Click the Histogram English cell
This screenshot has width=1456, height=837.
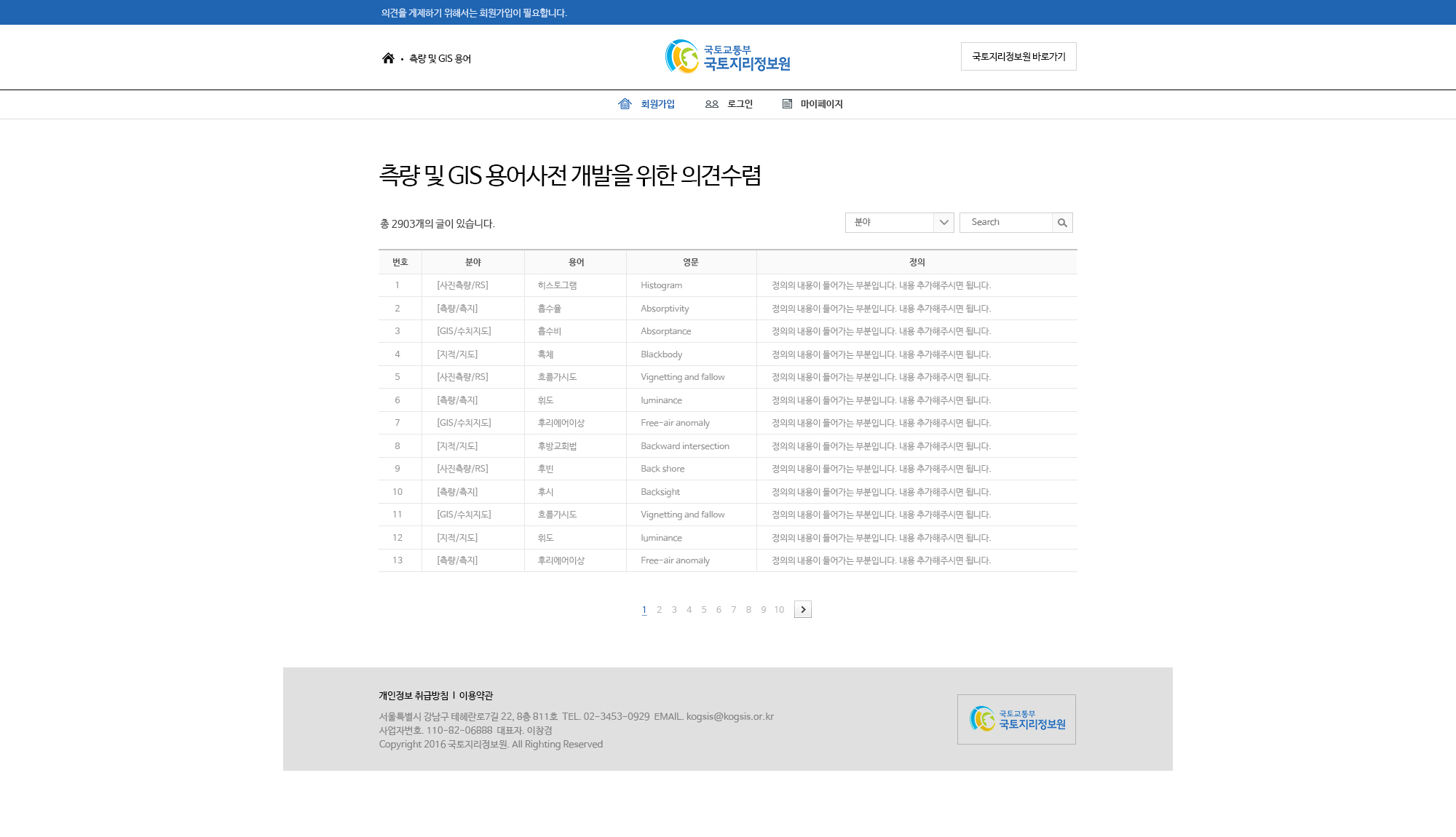tap(662, 285)
